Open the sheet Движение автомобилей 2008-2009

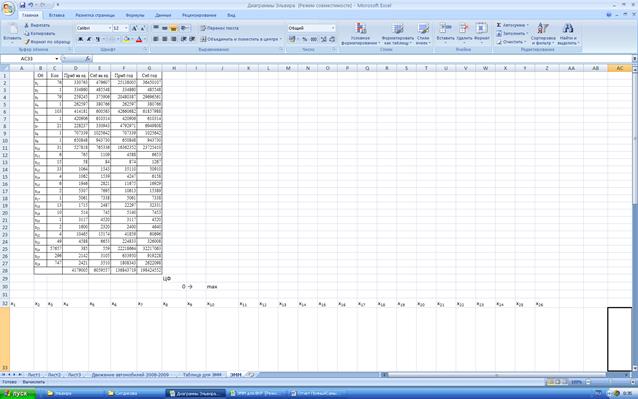tap(130, 375)
